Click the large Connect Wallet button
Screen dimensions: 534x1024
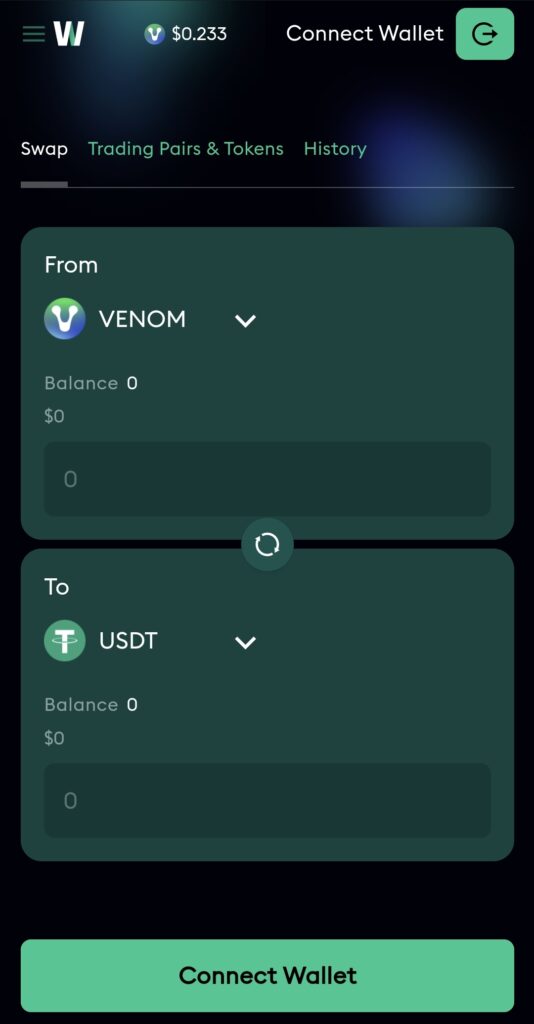coord(267,975)
